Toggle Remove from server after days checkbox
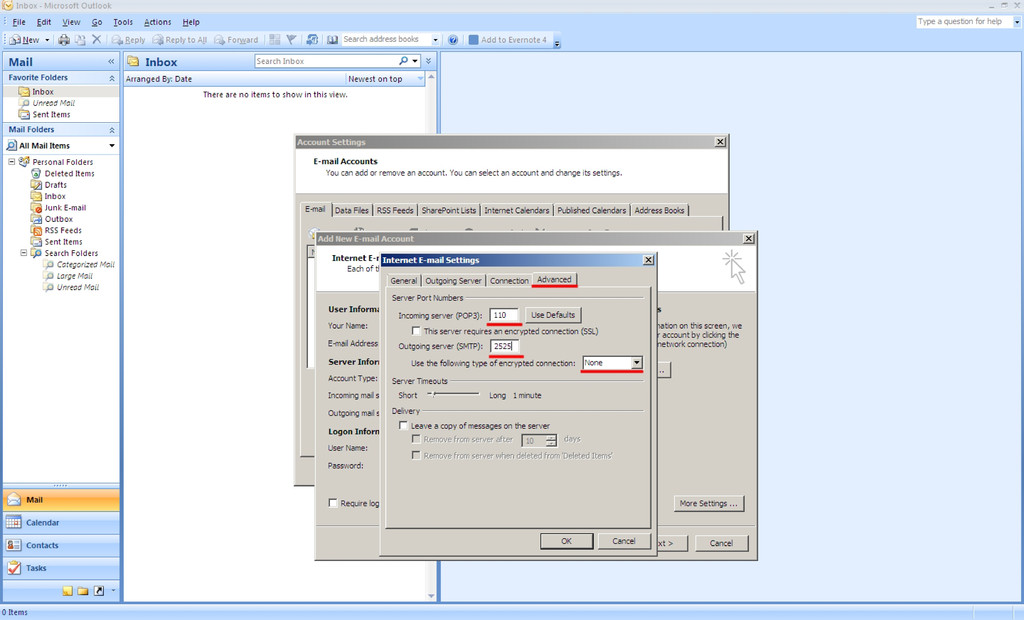1024x620 pixels. tap(415, 439)
